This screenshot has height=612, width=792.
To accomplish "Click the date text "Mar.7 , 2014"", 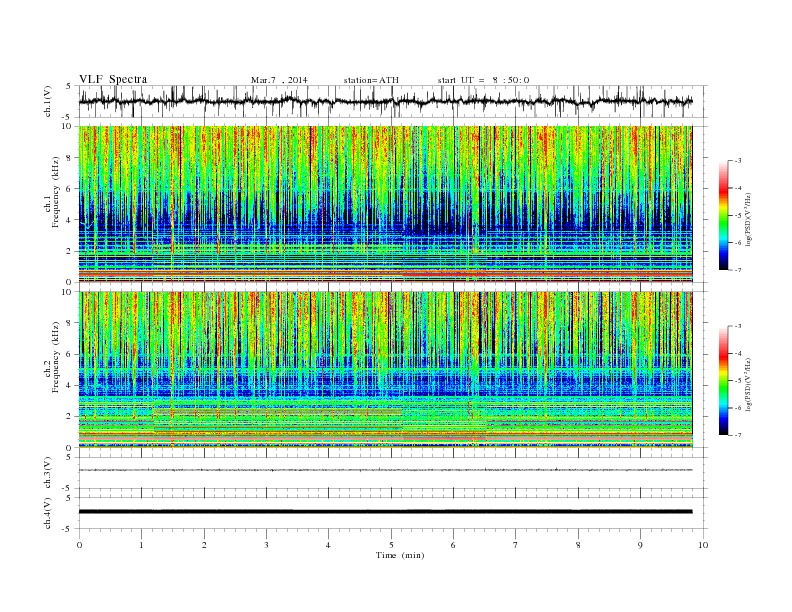I will (279, 80).
